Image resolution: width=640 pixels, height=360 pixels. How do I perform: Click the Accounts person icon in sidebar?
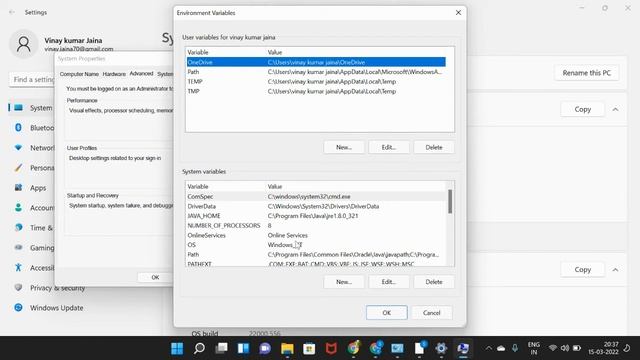18,208
